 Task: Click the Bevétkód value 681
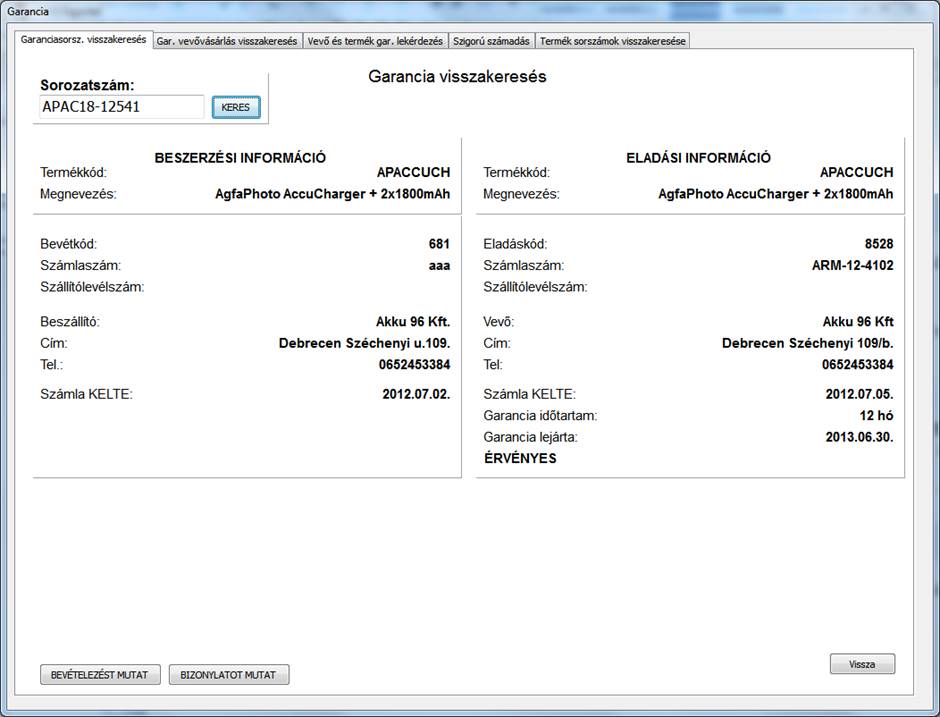click(x=438, y=244)
